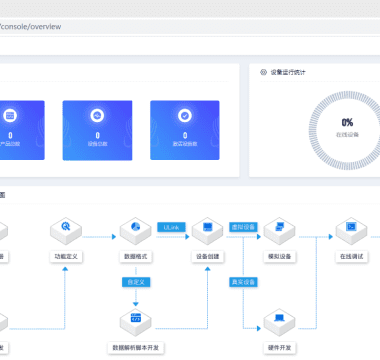Click the 功能定义 flow node icon
Viewport: 380px width, 360px height.
[66, 231]
